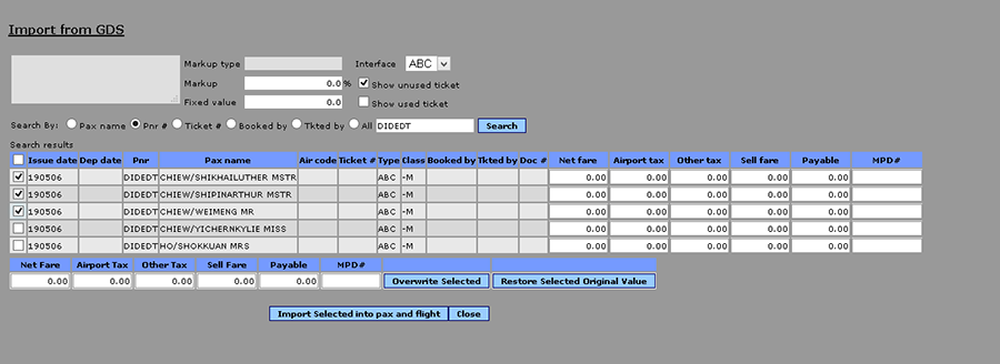Click the large text area at top left
This screenshot has width=1000, height=364.
click(96, 80)
